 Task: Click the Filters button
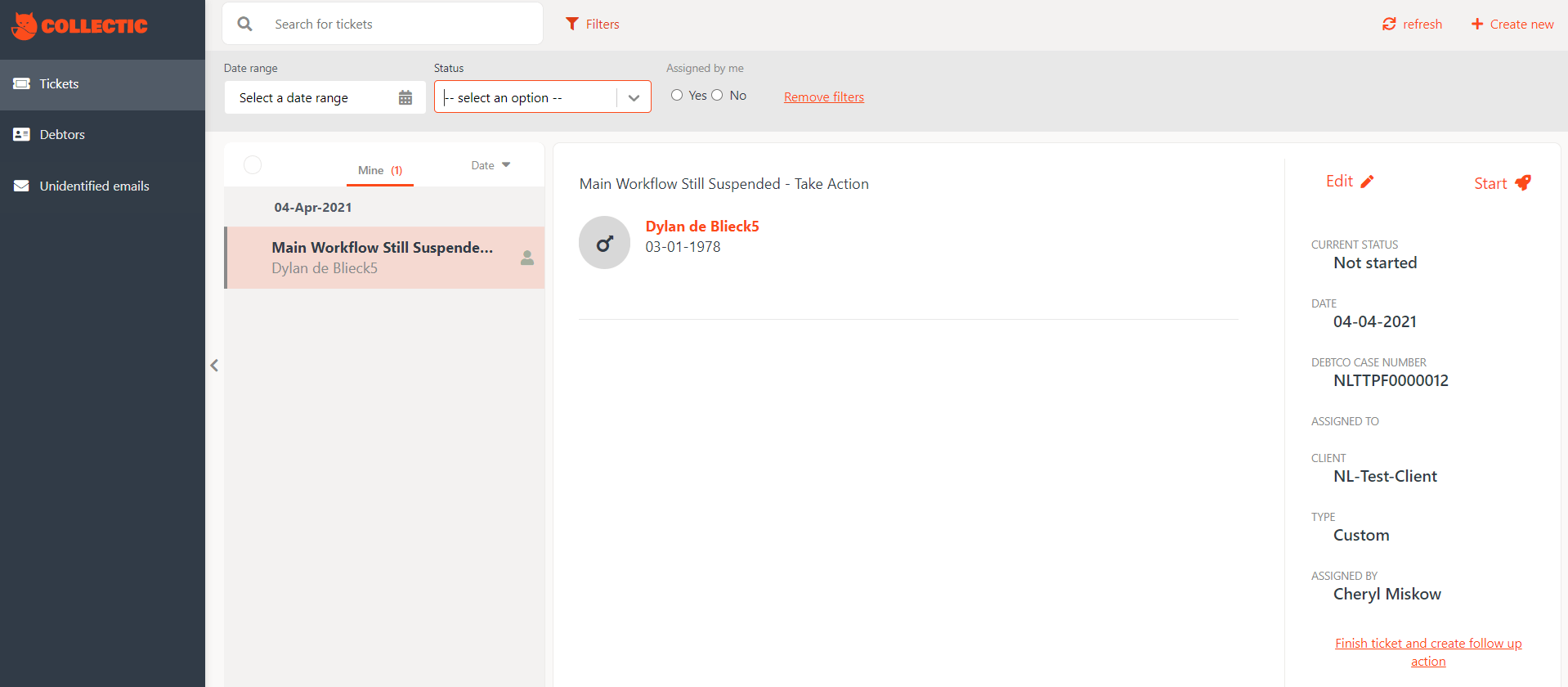(x=593, y=24)
